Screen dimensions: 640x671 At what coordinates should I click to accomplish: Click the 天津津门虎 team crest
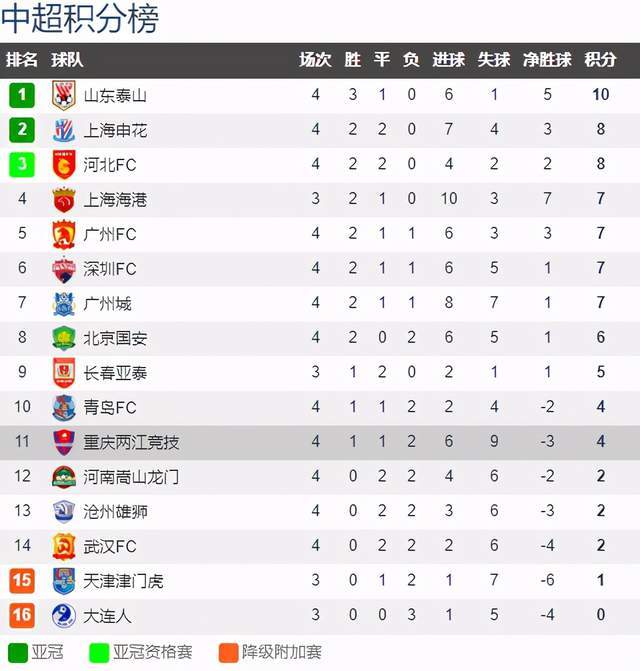[64, 581]
